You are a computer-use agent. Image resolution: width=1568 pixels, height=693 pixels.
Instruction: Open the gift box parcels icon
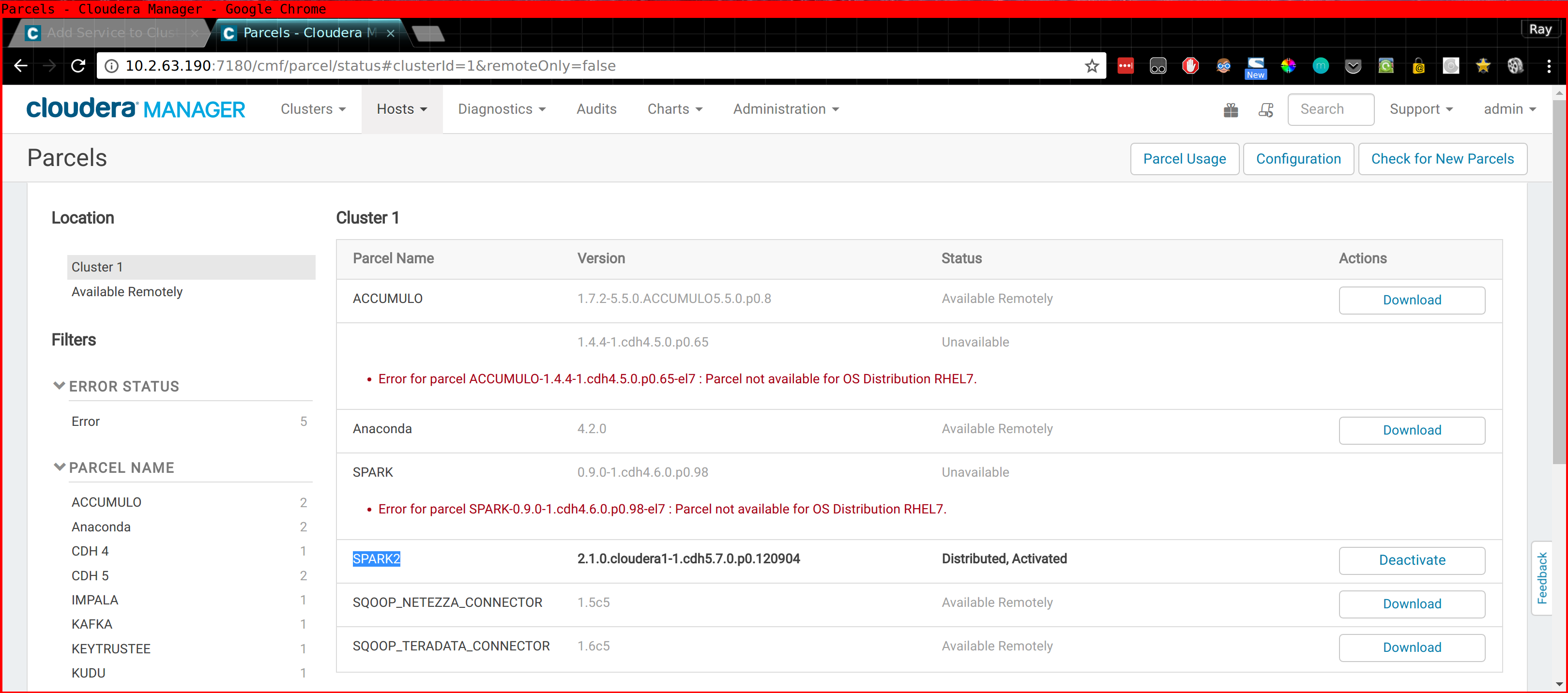point(1230,109)
